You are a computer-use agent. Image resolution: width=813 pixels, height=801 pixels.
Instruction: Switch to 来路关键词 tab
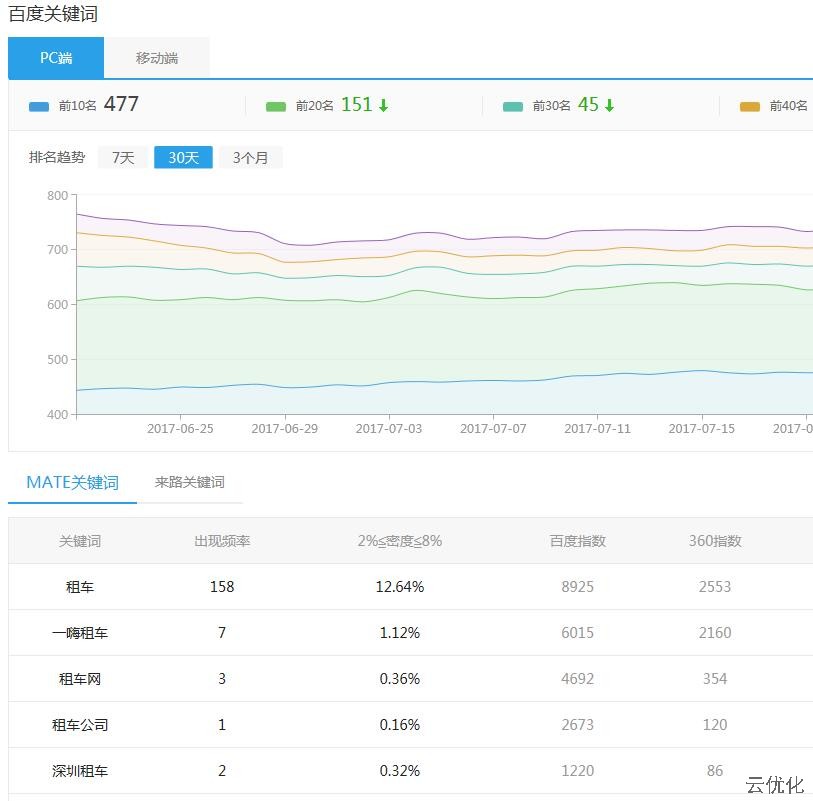tap(189, 482)
